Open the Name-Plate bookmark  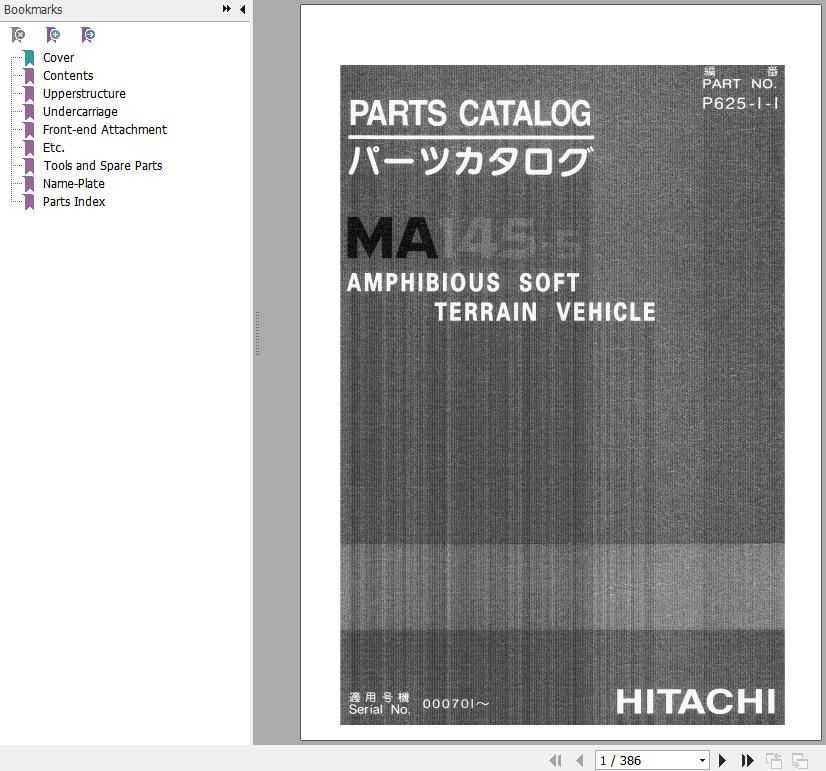(x=74, y=183)
